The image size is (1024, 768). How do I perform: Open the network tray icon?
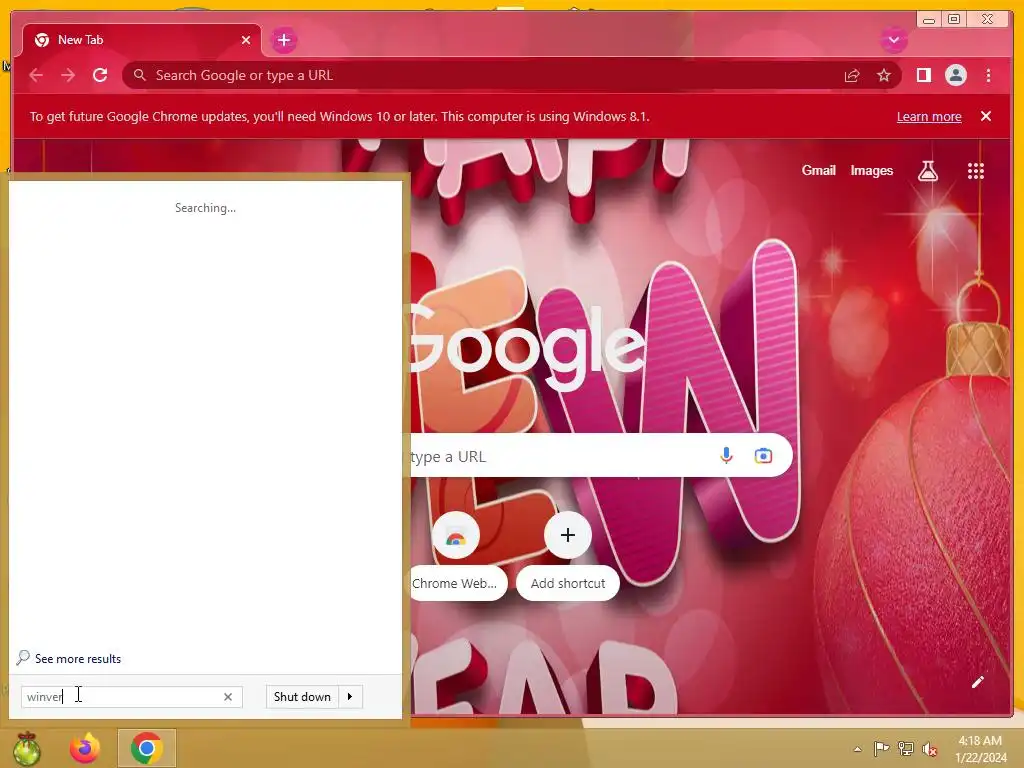coord(906,749)
